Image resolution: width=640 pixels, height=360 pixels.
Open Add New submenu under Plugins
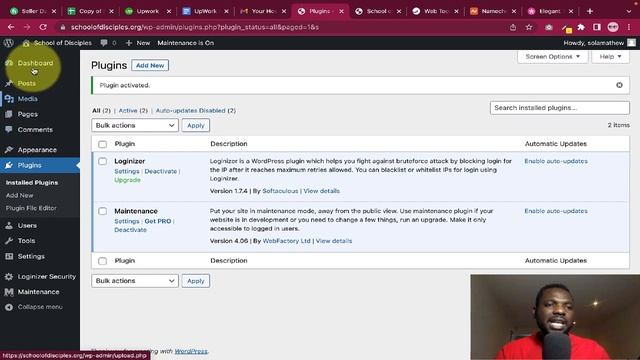click(20, 196)
